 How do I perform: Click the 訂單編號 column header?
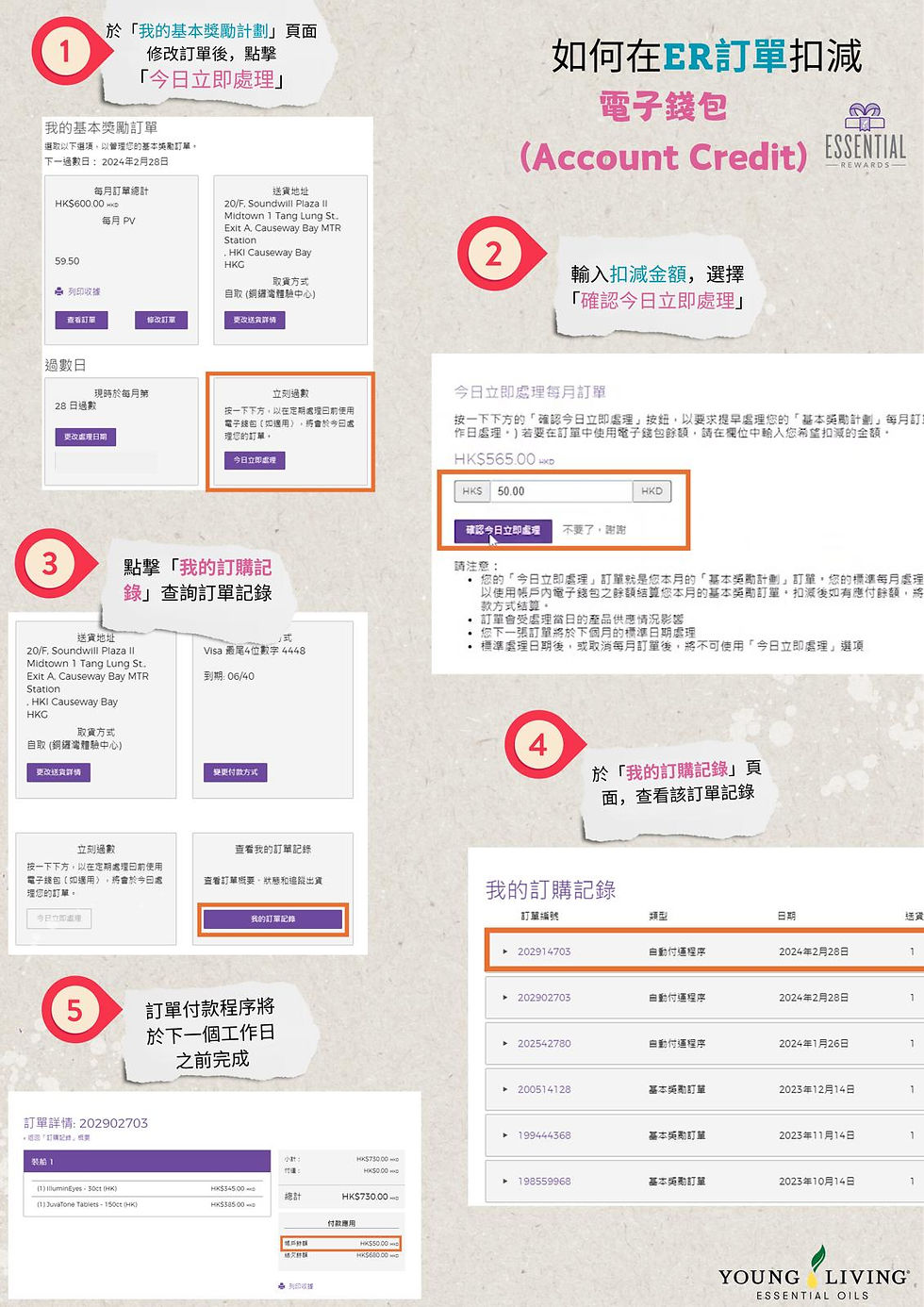(539, 916)
